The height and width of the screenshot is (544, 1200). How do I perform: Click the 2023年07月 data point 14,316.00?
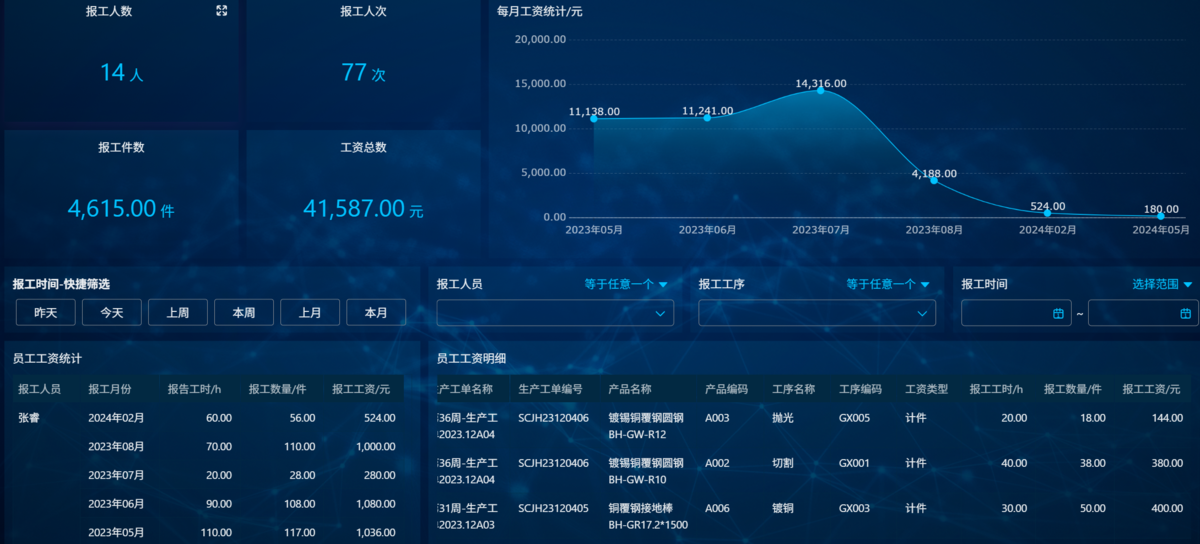pyautogui.click(x=821, y=90)
